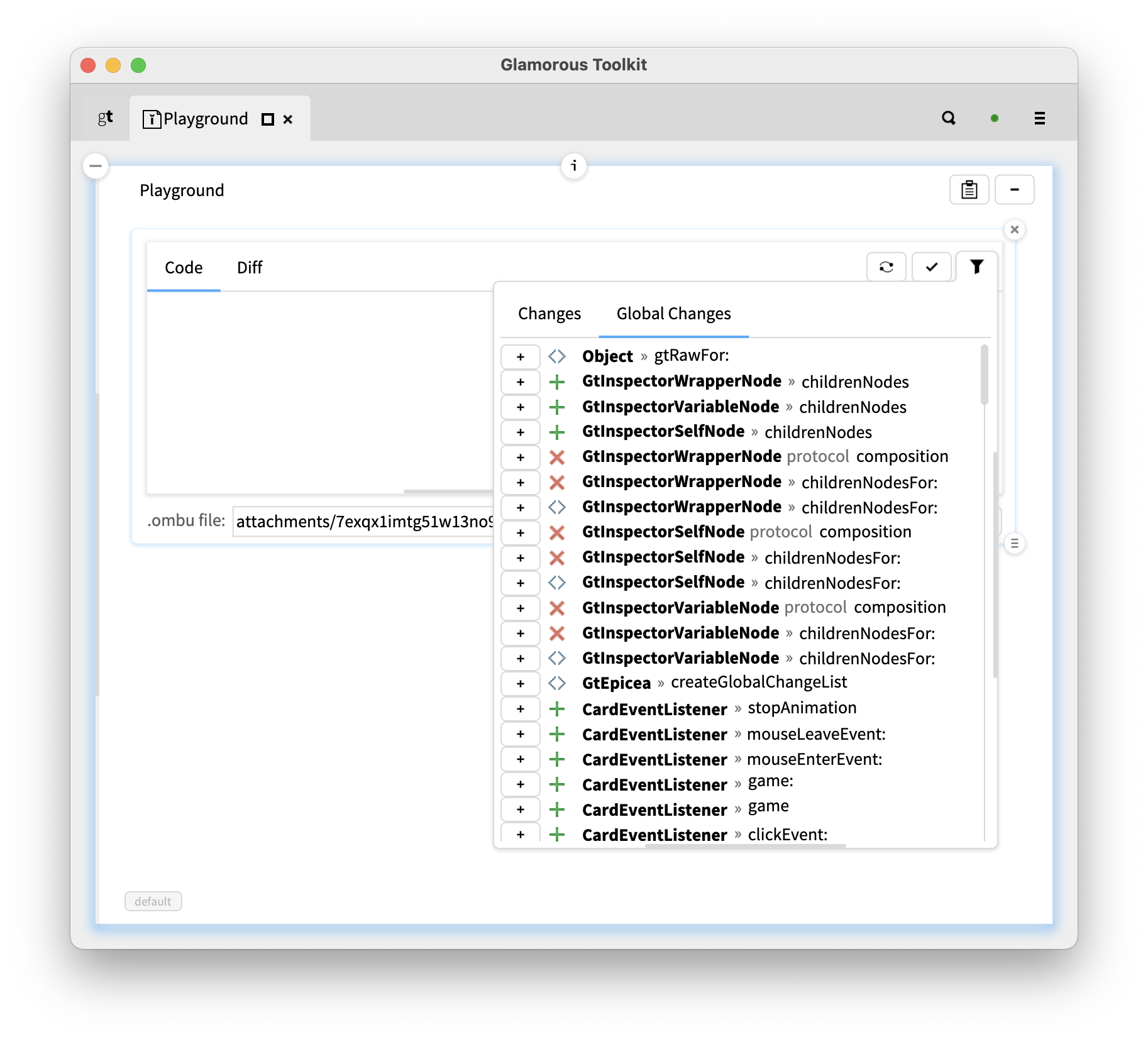Switch to the Changes tab

pyautogui.click(x=549, y=313)
